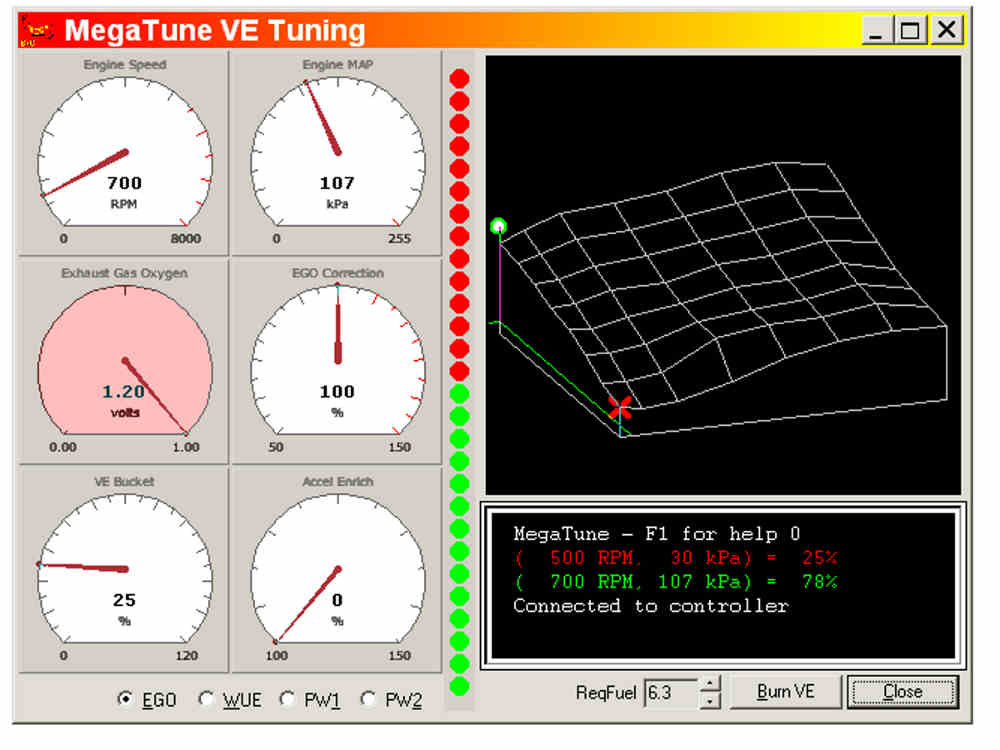Click the '700' RPM reading
The width and height of the screenshot is (1000, 750).
(124, 183)
